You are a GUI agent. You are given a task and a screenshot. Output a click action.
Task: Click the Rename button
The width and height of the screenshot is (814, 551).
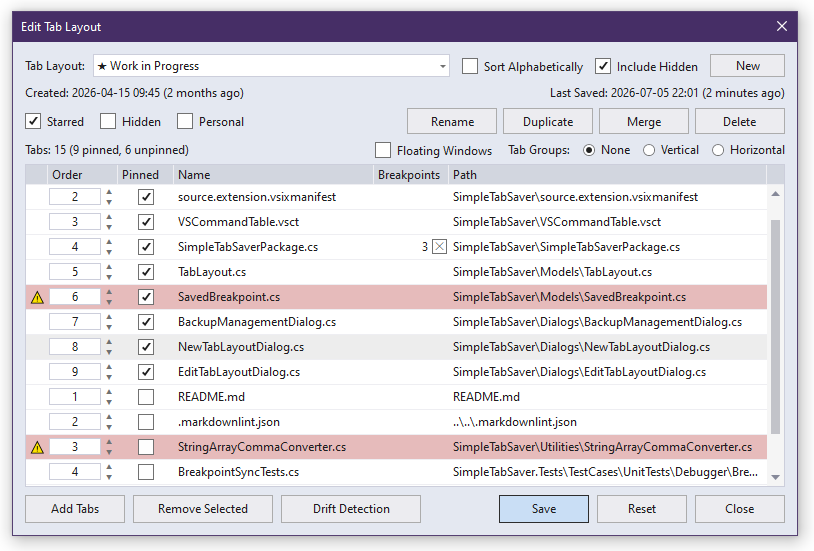[452, 122]
